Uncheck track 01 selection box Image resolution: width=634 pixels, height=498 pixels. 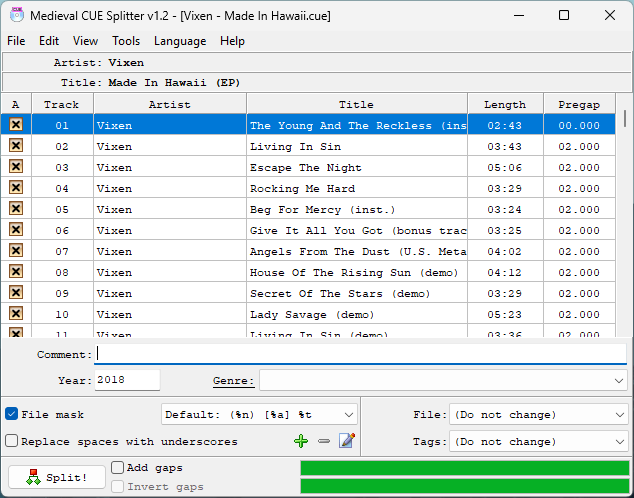coord(16,125)
